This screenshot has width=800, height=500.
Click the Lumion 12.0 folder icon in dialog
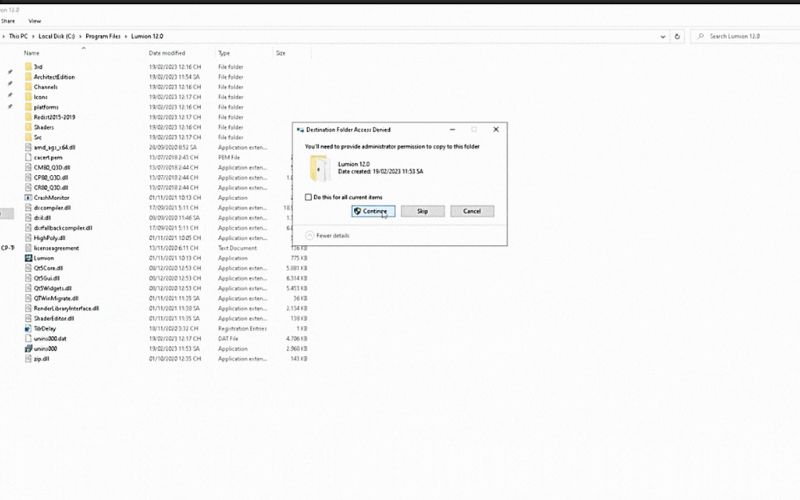[320, 168]
